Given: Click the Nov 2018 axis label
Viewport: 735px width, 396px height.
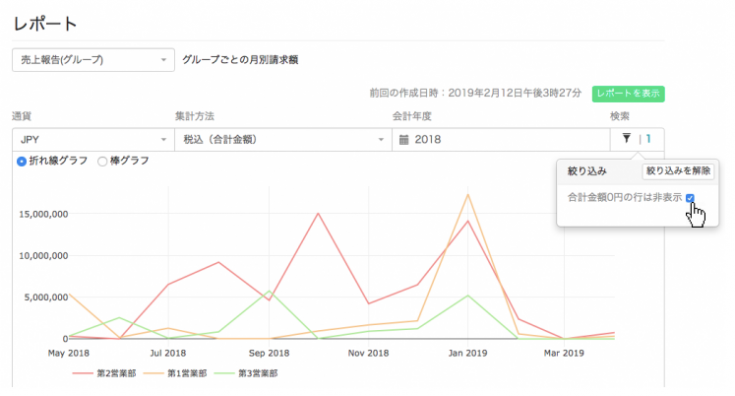Looking at the screenshot, I should [x=368, y=353].
